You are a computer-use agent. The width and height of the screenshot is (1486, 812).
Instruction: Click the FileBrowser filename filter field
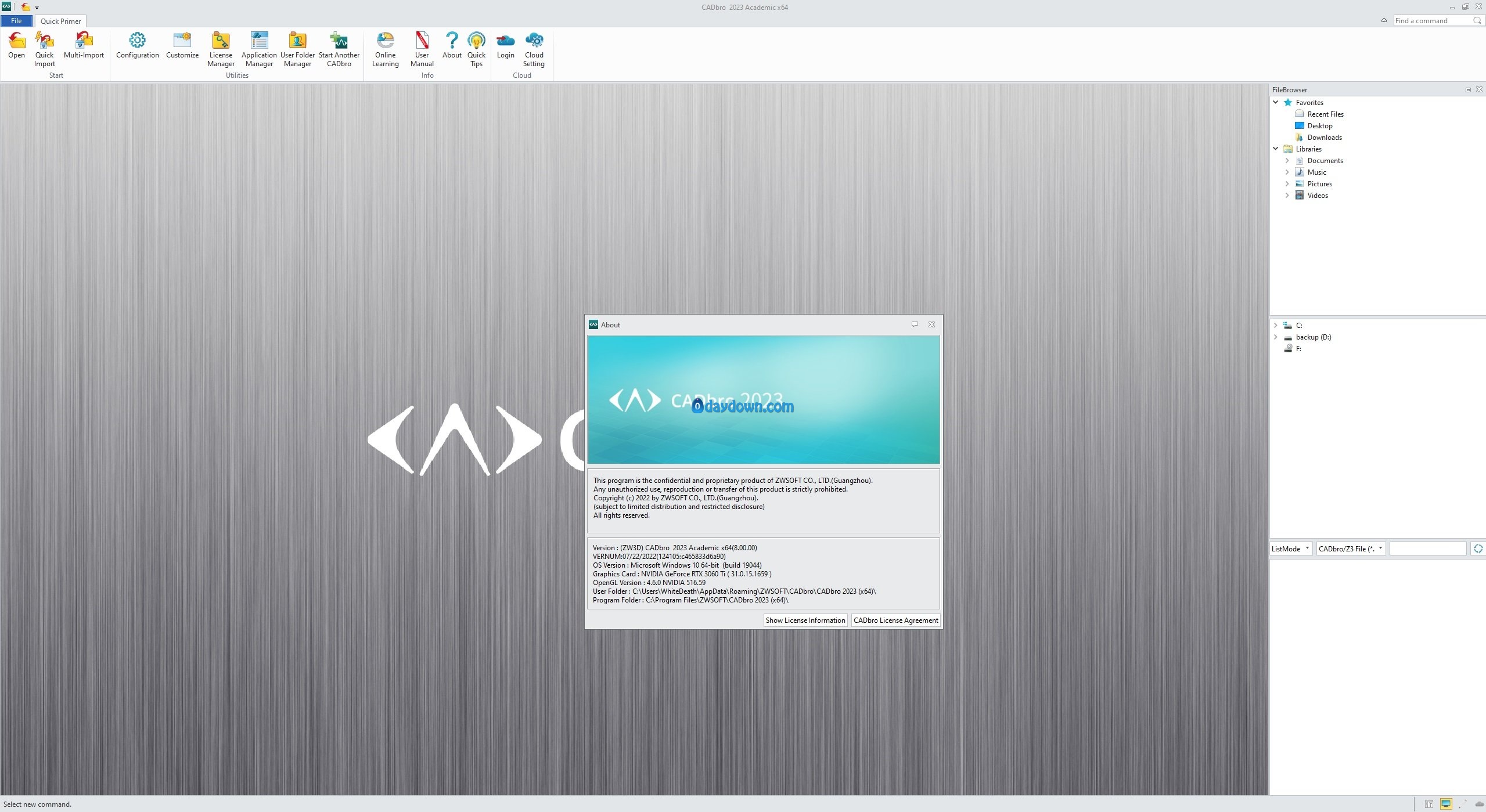(1427, 548)
